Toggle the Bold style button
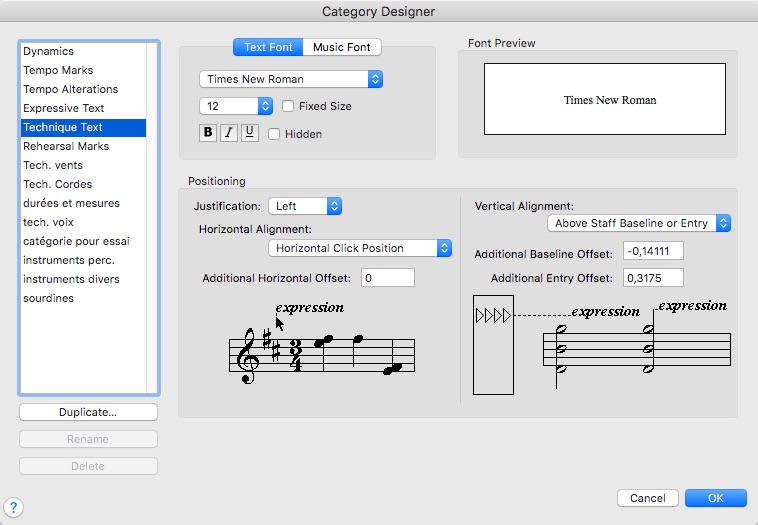This screenshot has width=758, height=525. [208, 133]
